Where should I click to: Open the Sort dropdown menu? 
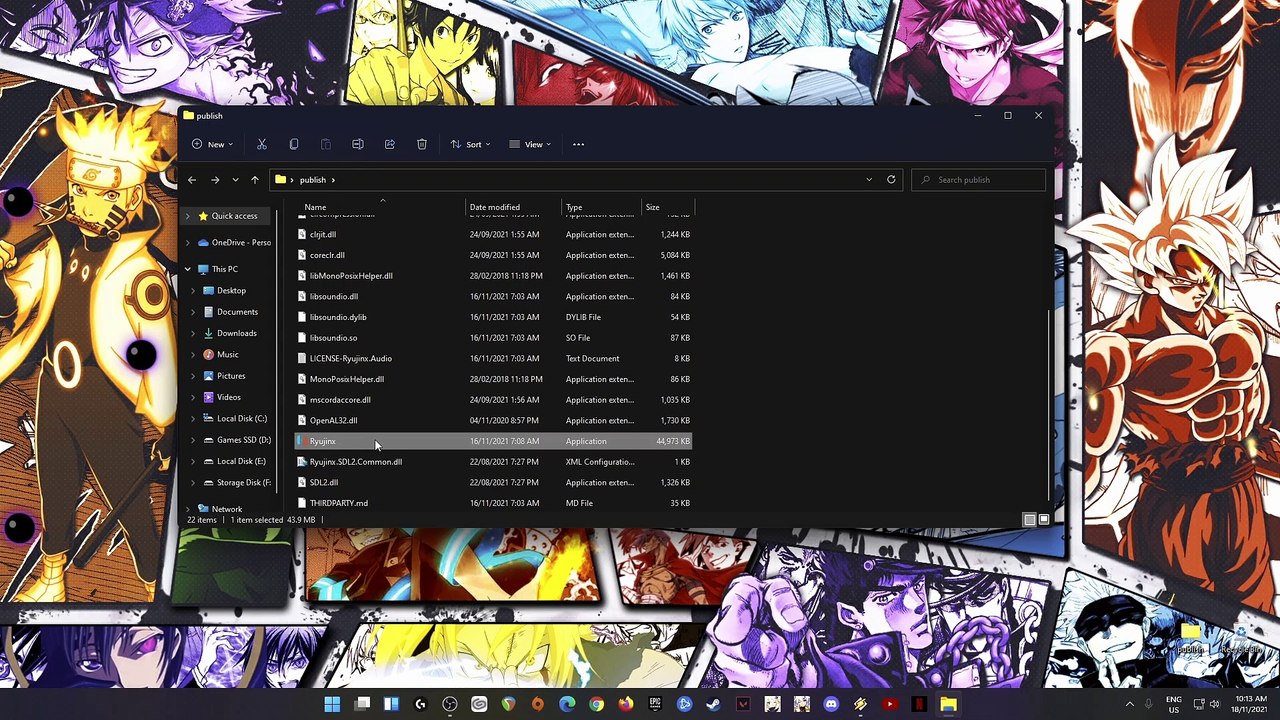[470, 144]
